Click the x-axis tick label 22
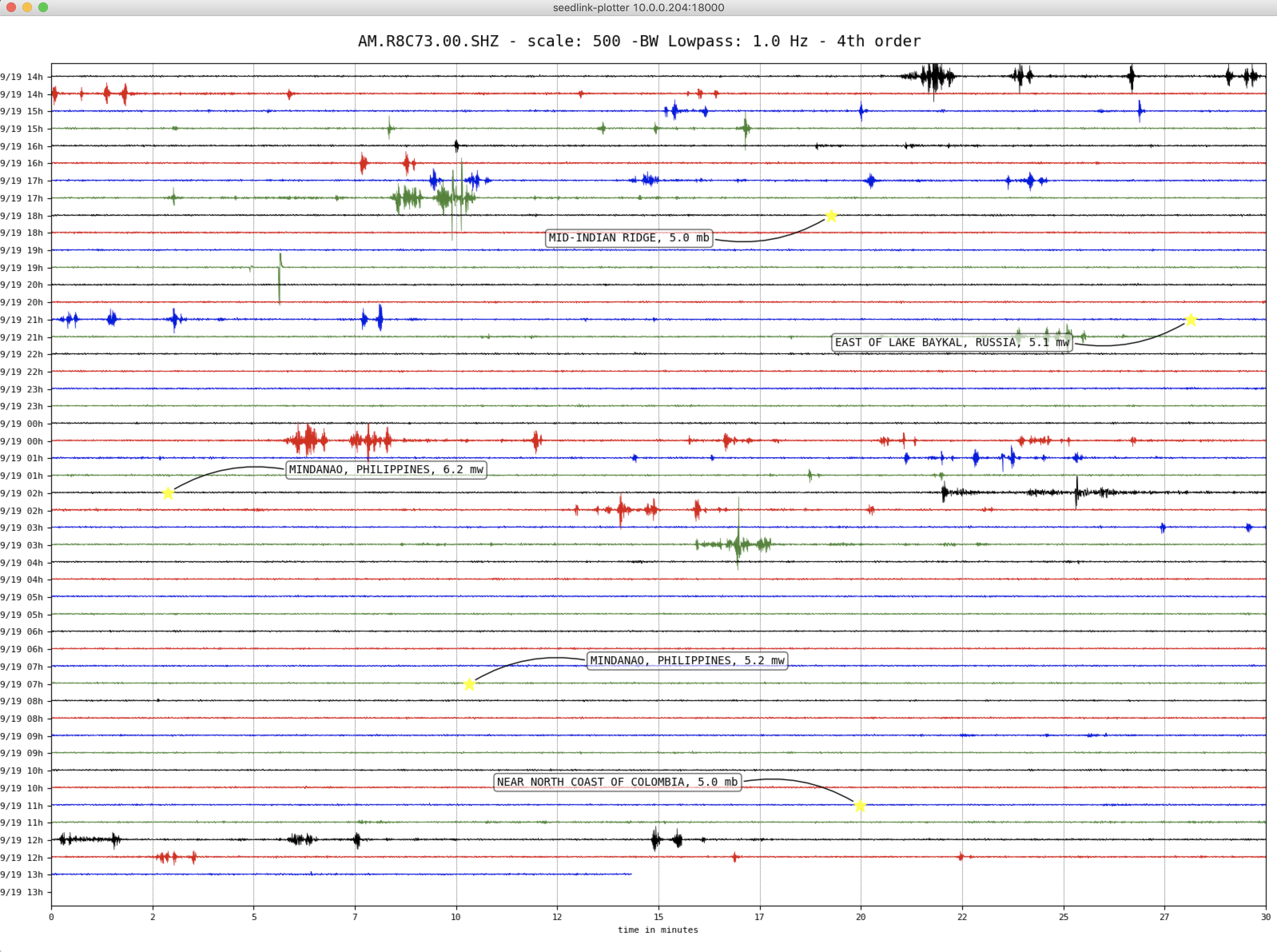 point(962,917)
